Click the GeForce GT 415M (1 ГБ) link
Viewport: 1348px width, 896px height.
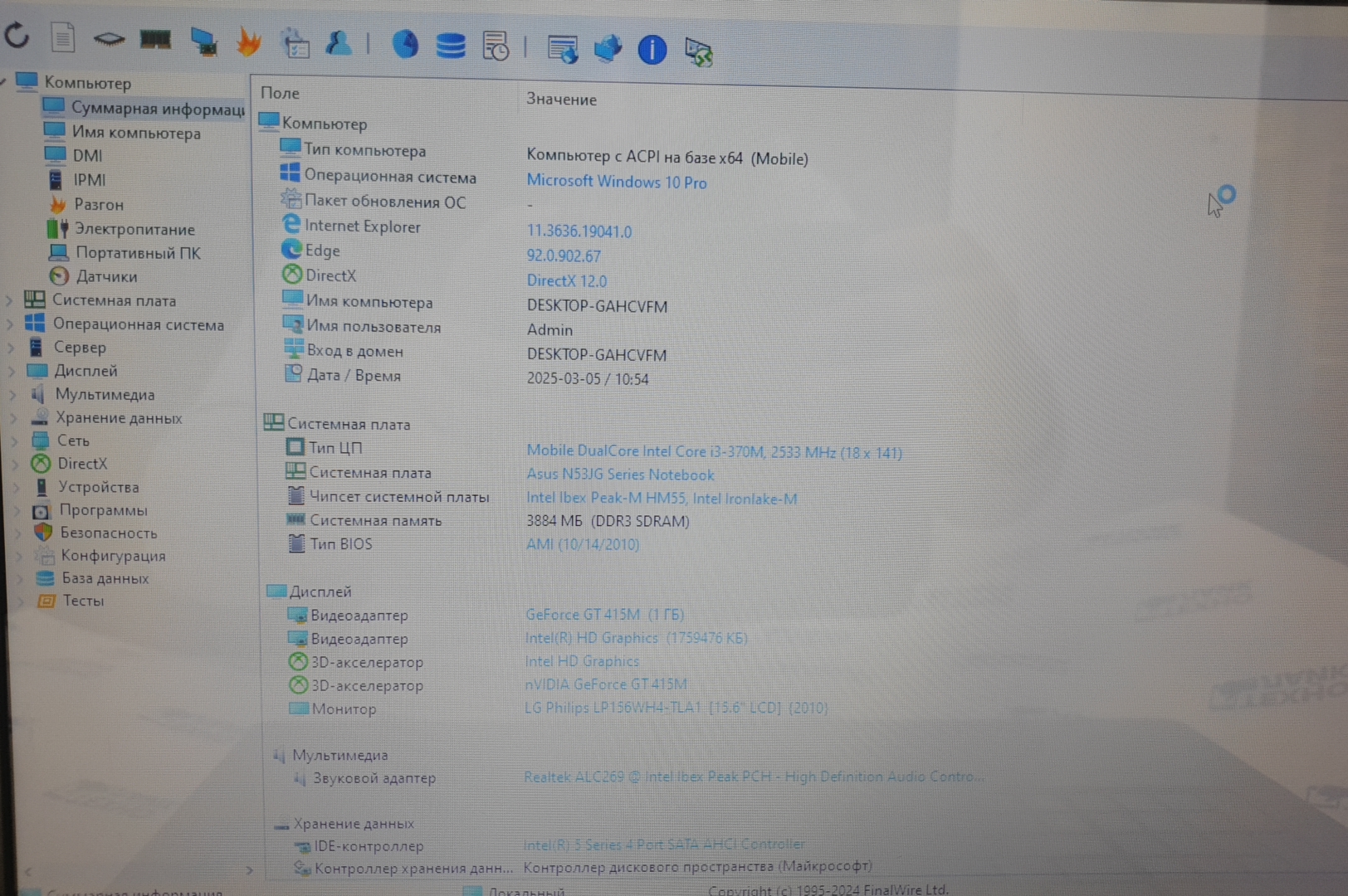(x=604, y=615)
